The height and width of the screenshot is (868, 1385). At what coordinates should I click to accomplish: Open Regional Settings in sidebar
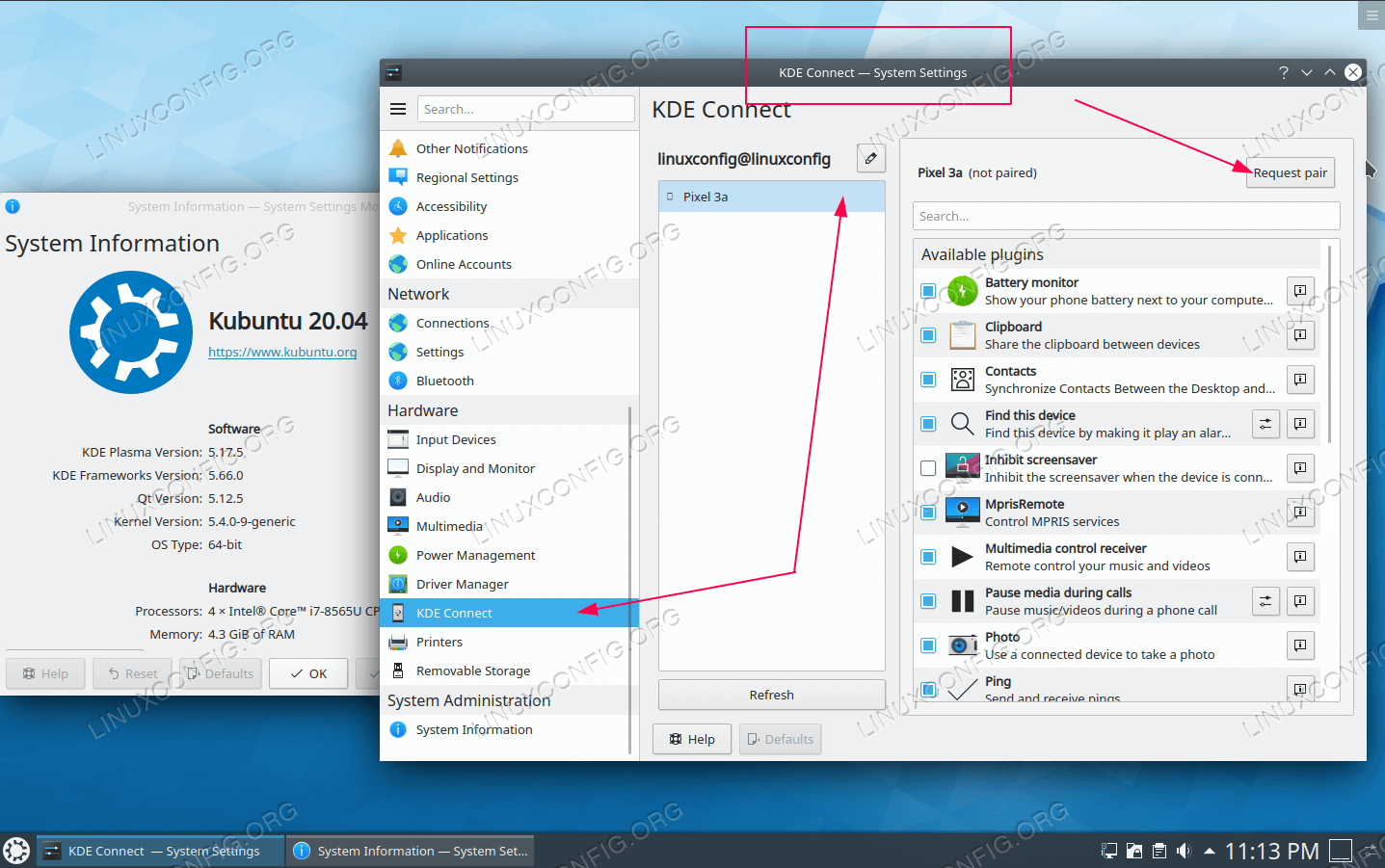click(x=509, y=177)
